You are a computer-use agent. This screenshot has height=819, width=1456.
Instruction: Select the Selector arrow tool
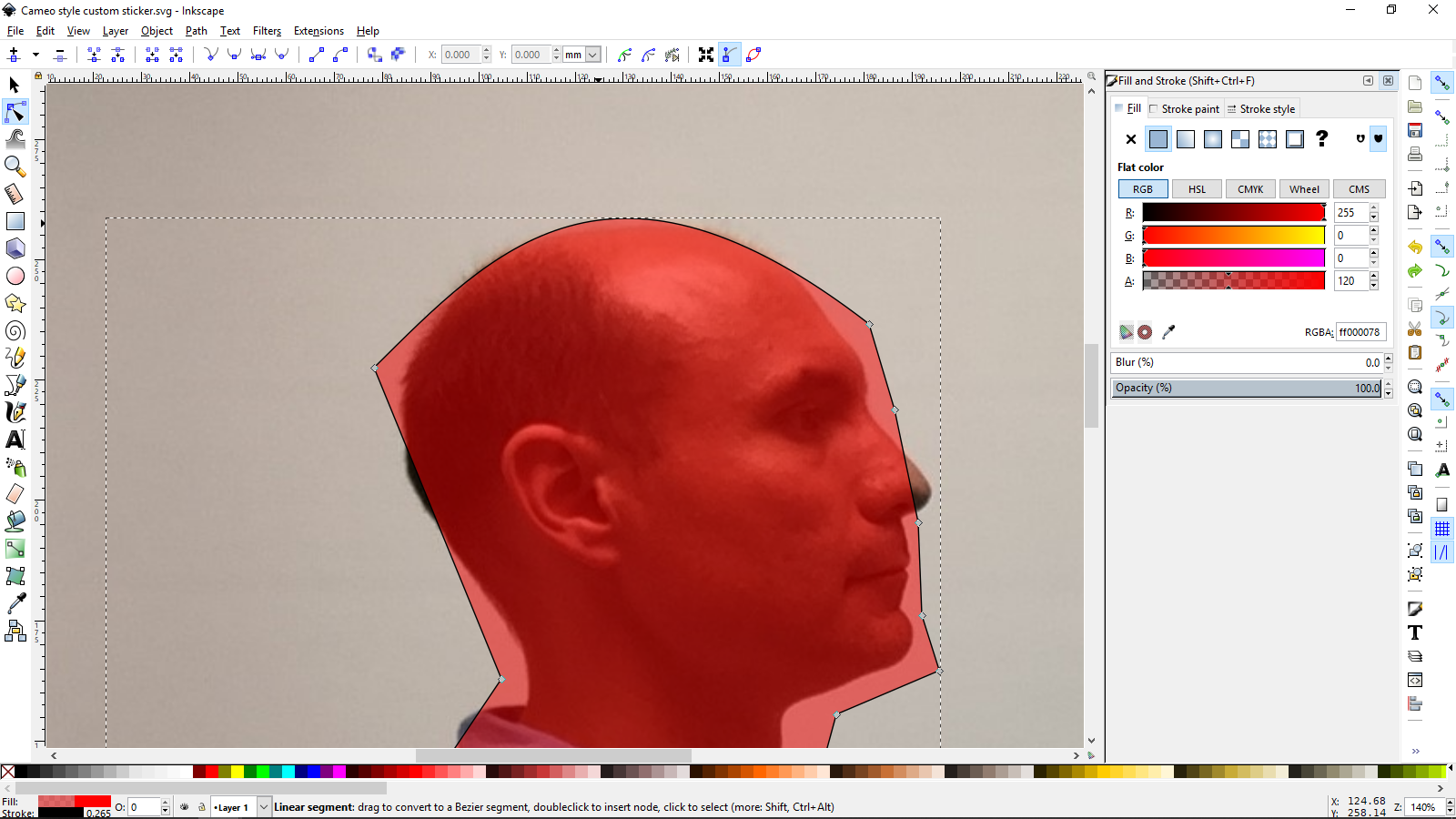point(14,84)
